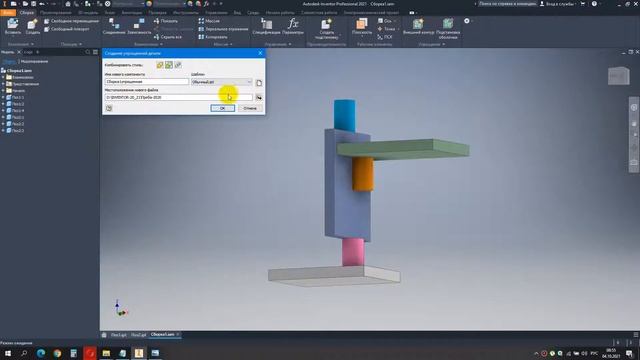
Task: Expand the Начало folder in the model tree
Action: pos(3,91)
